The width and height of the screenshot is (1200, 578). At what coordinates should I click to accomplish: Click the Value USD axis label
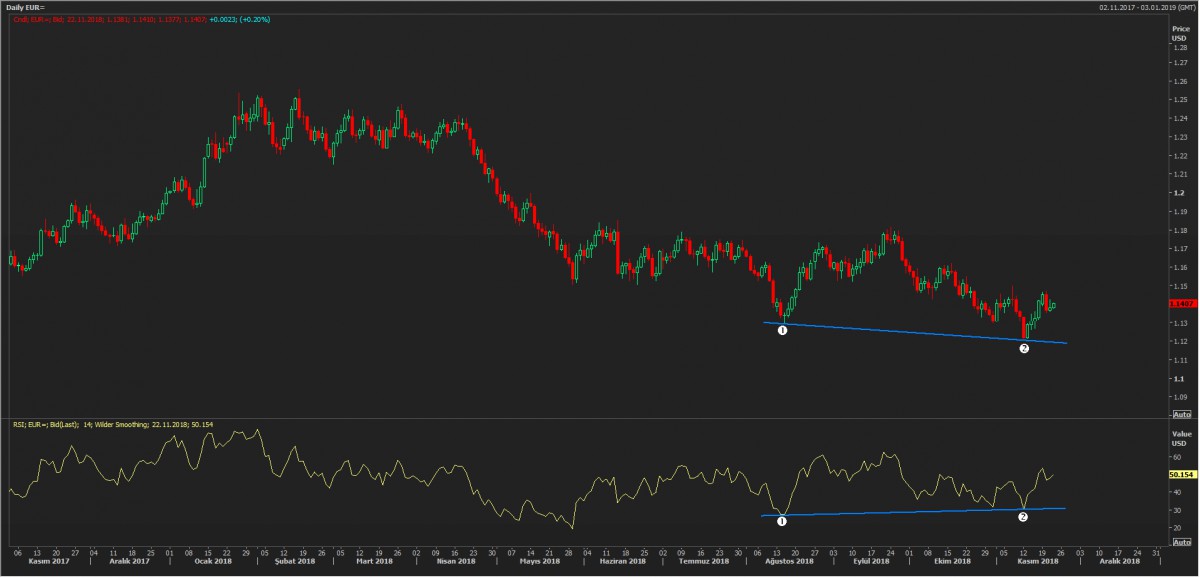pos(1180,438)
